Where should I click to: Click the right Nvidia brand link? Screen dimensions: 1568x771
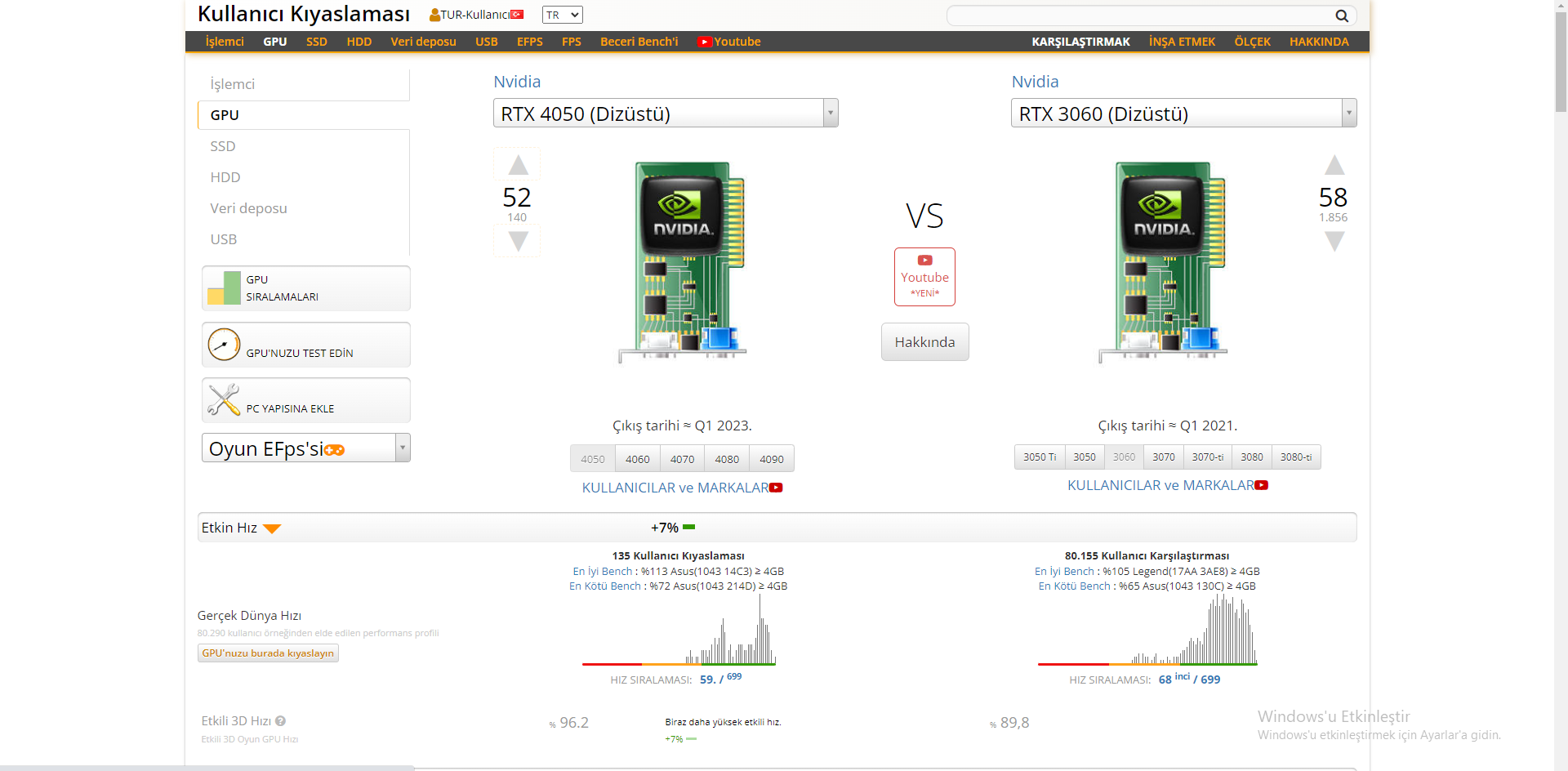(x=1035, y=82)
